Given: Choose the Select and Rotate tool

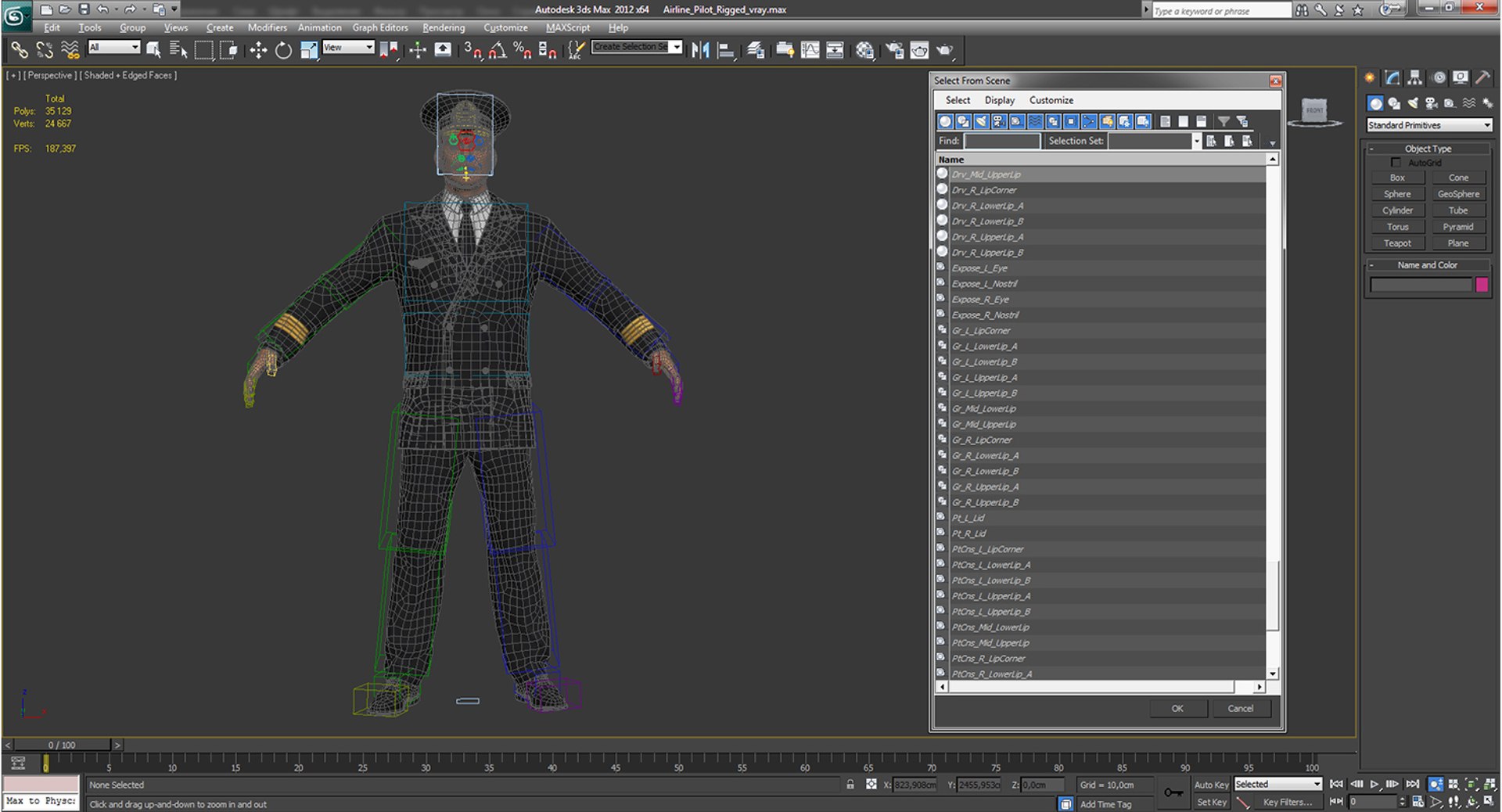Looking at the screenshot, I should point(283,50).
